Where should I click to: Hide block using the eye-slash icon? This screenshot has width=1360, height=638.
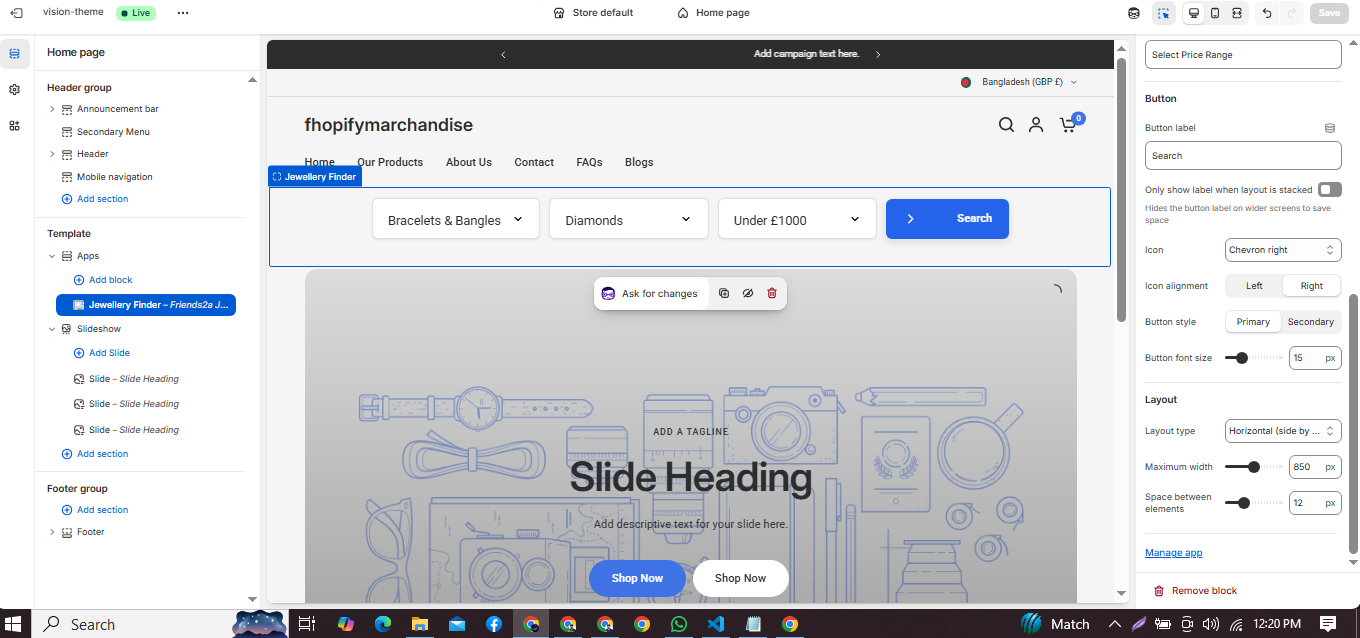(747, 293)
